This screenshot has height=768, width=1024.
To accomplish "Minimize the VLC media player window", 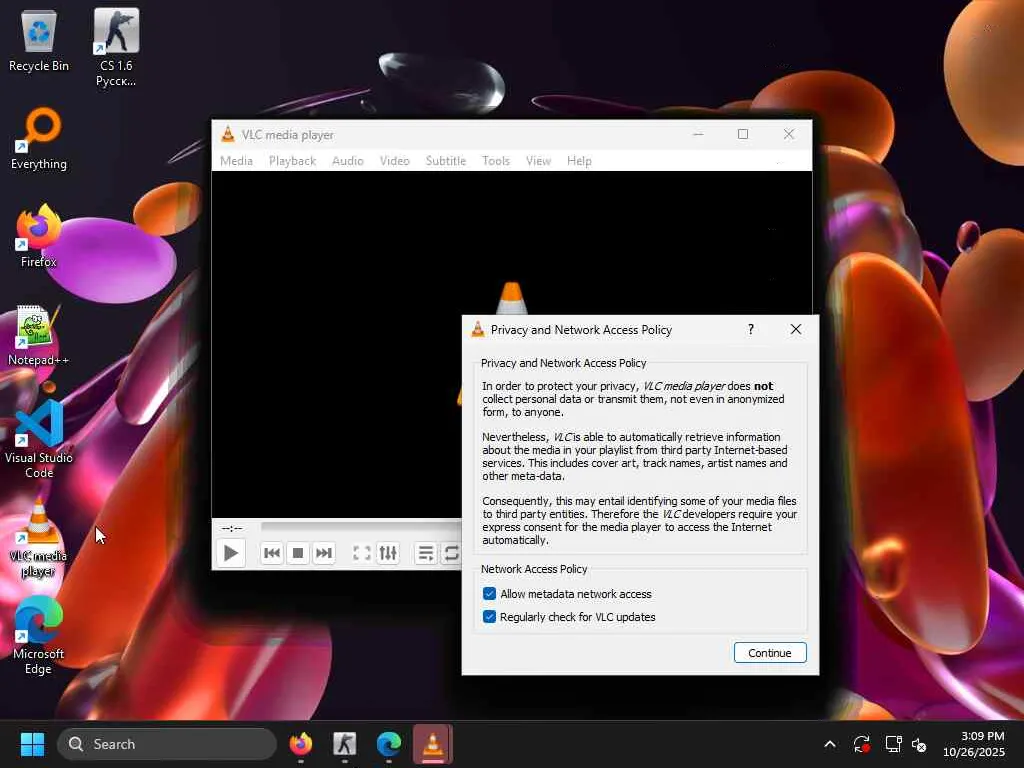I will tap(698, 134).
